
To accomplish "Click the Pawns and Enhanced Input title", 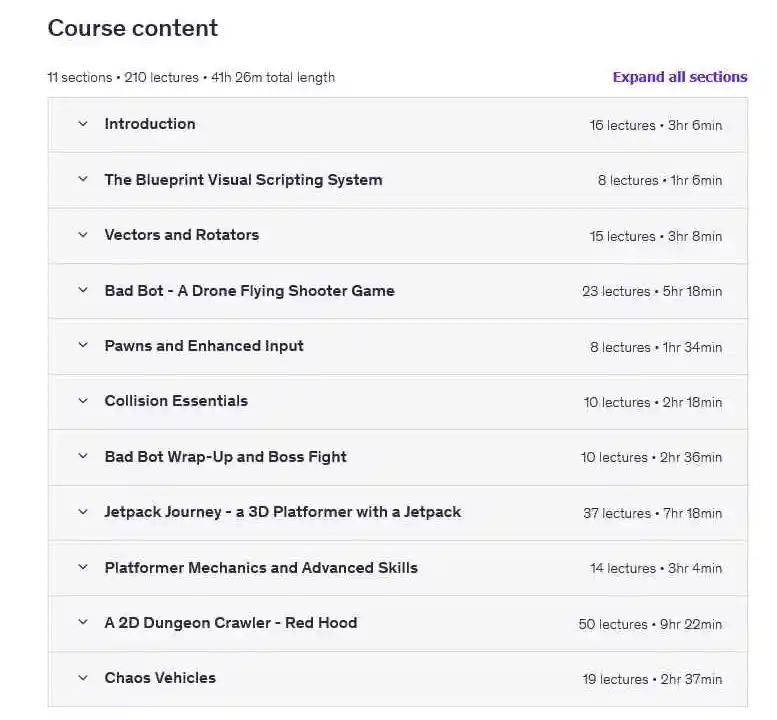I will (204, 346).
